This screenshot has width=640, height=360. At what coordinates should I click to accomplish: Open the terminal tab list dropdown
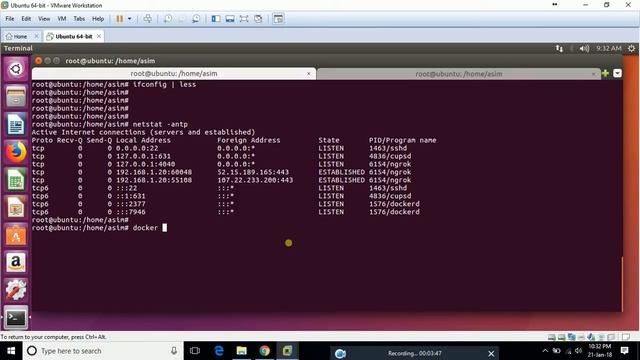[x=618, y=73]
